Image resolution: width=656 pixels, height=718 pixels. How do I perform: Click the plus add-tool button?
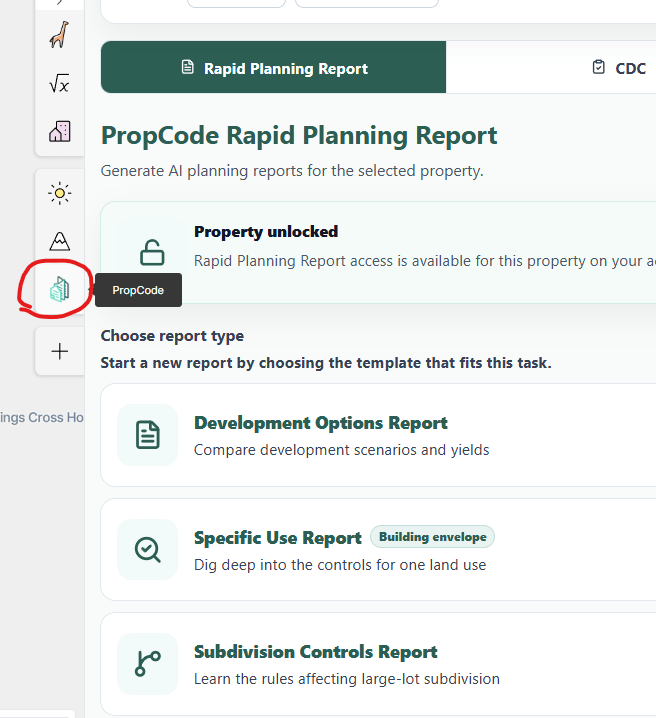click(x=60, y=351)
